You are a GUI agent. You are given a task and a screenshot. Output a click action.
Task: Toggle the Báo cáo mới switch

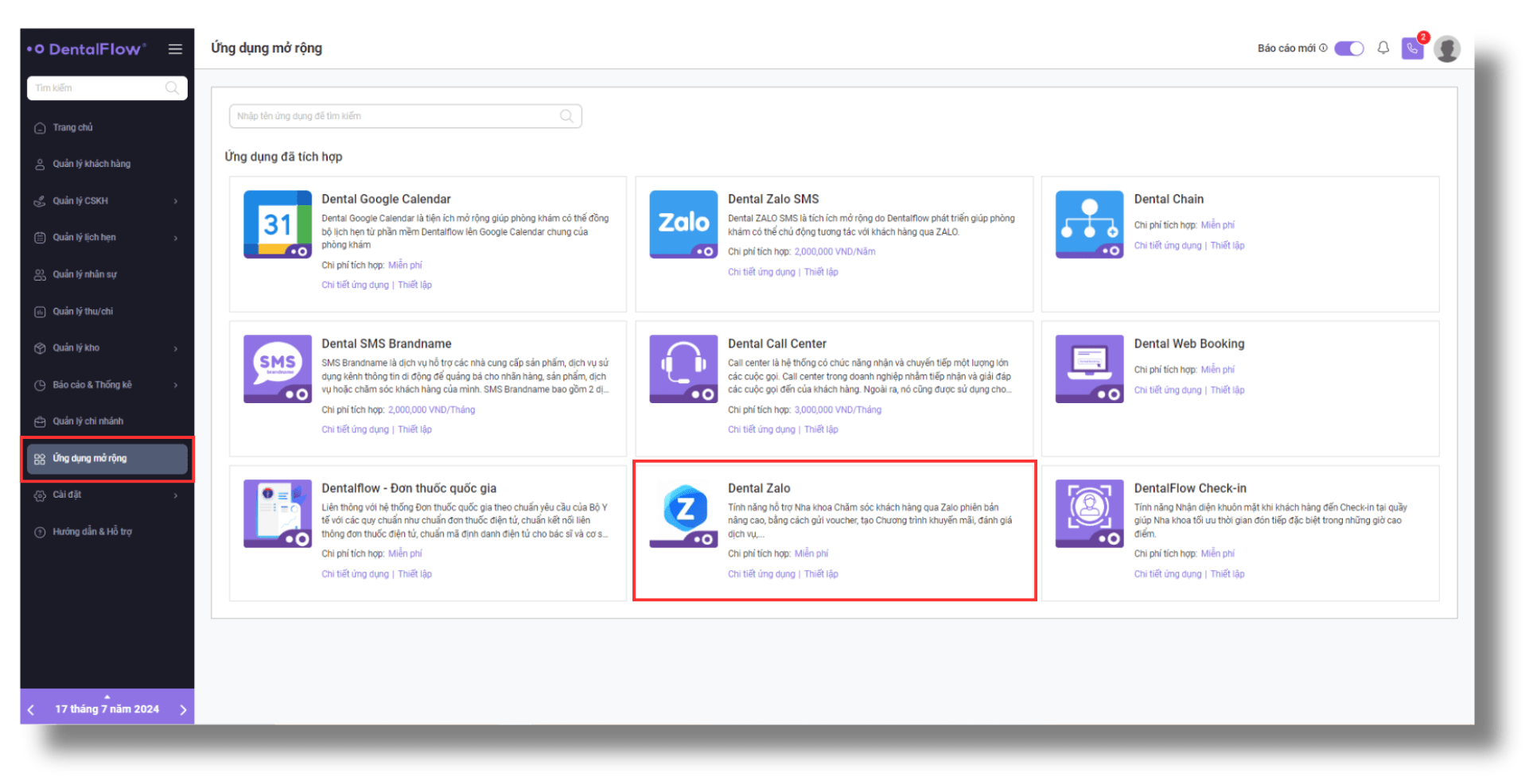(1348, 49)
